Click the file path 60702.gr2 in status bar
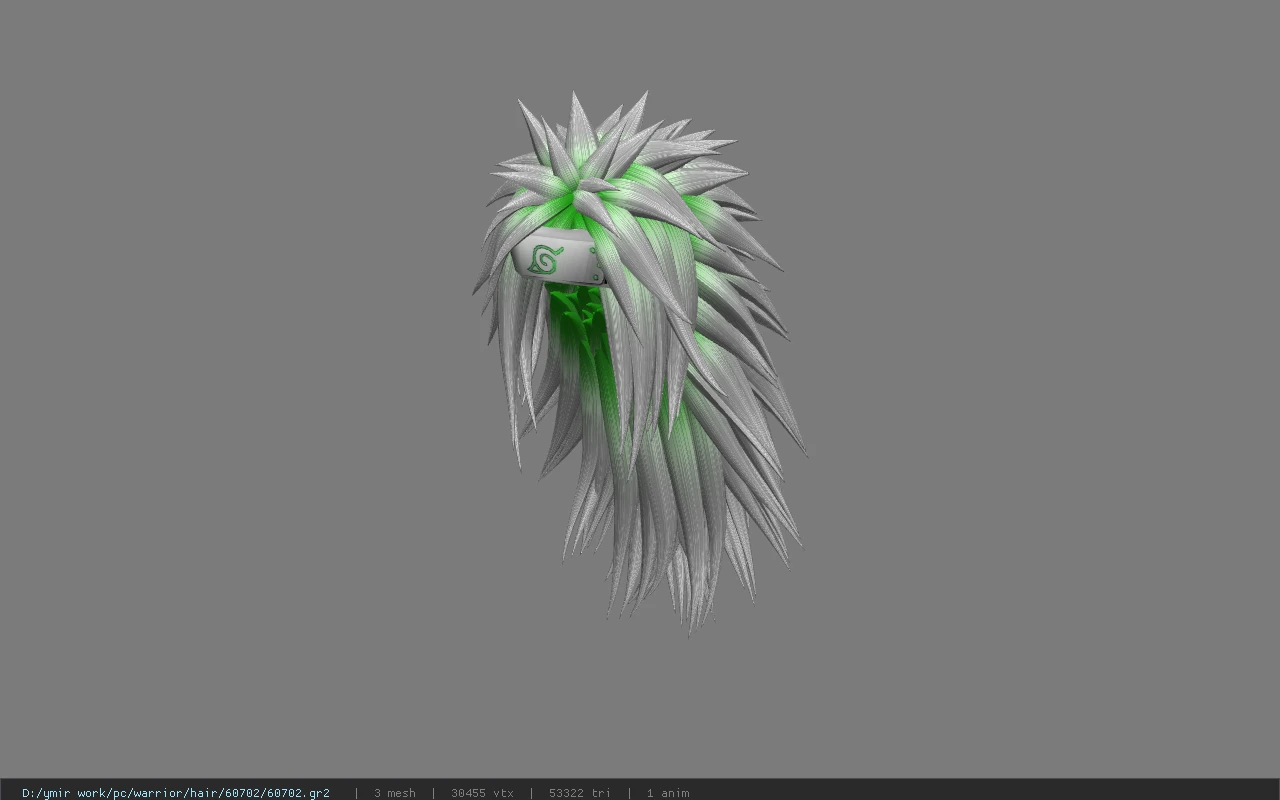 (176, 793)
